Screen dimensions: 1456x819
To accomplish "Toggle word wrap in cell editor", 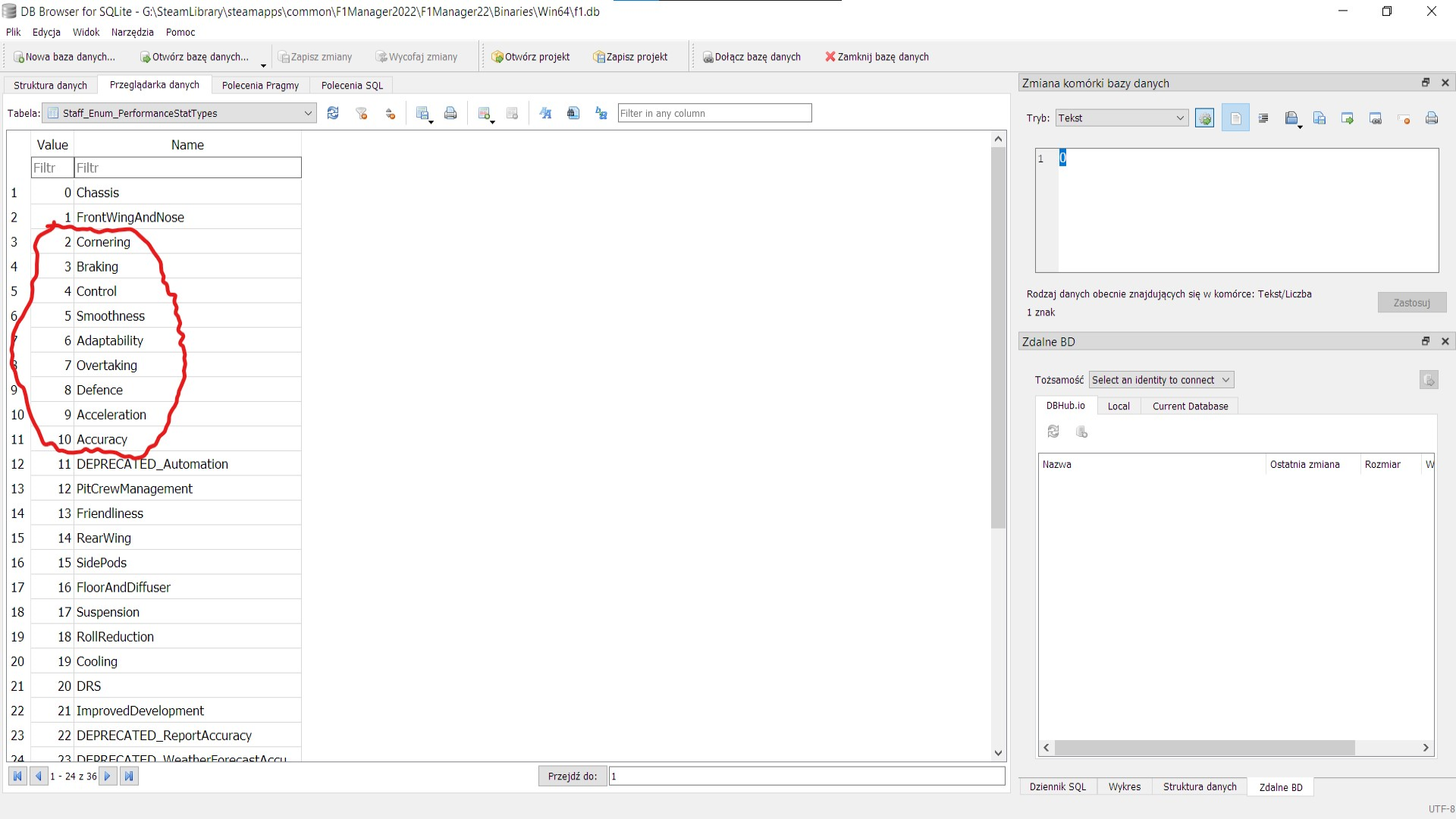I will (x=1235, y=118).
